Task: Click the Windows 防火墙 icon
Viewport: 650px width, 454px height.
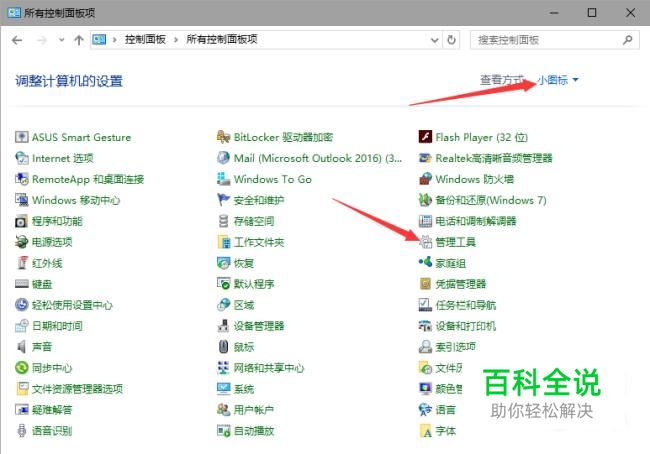Action: 425,179
